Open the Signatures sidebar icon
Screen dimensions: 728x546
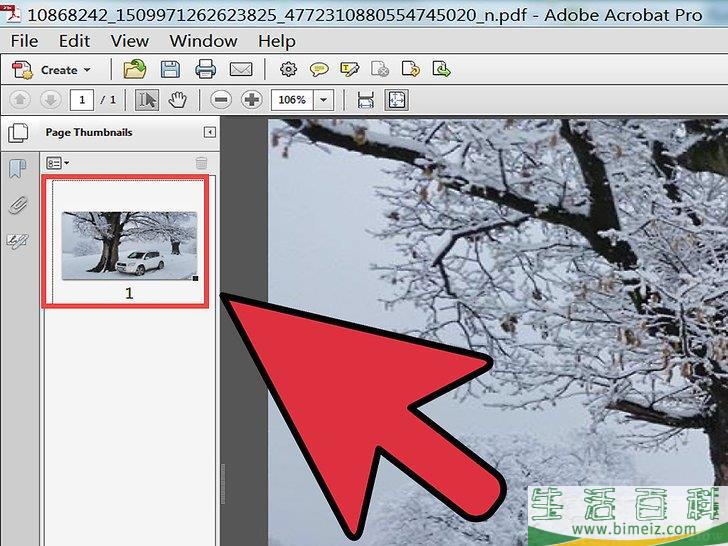[17, 241]
